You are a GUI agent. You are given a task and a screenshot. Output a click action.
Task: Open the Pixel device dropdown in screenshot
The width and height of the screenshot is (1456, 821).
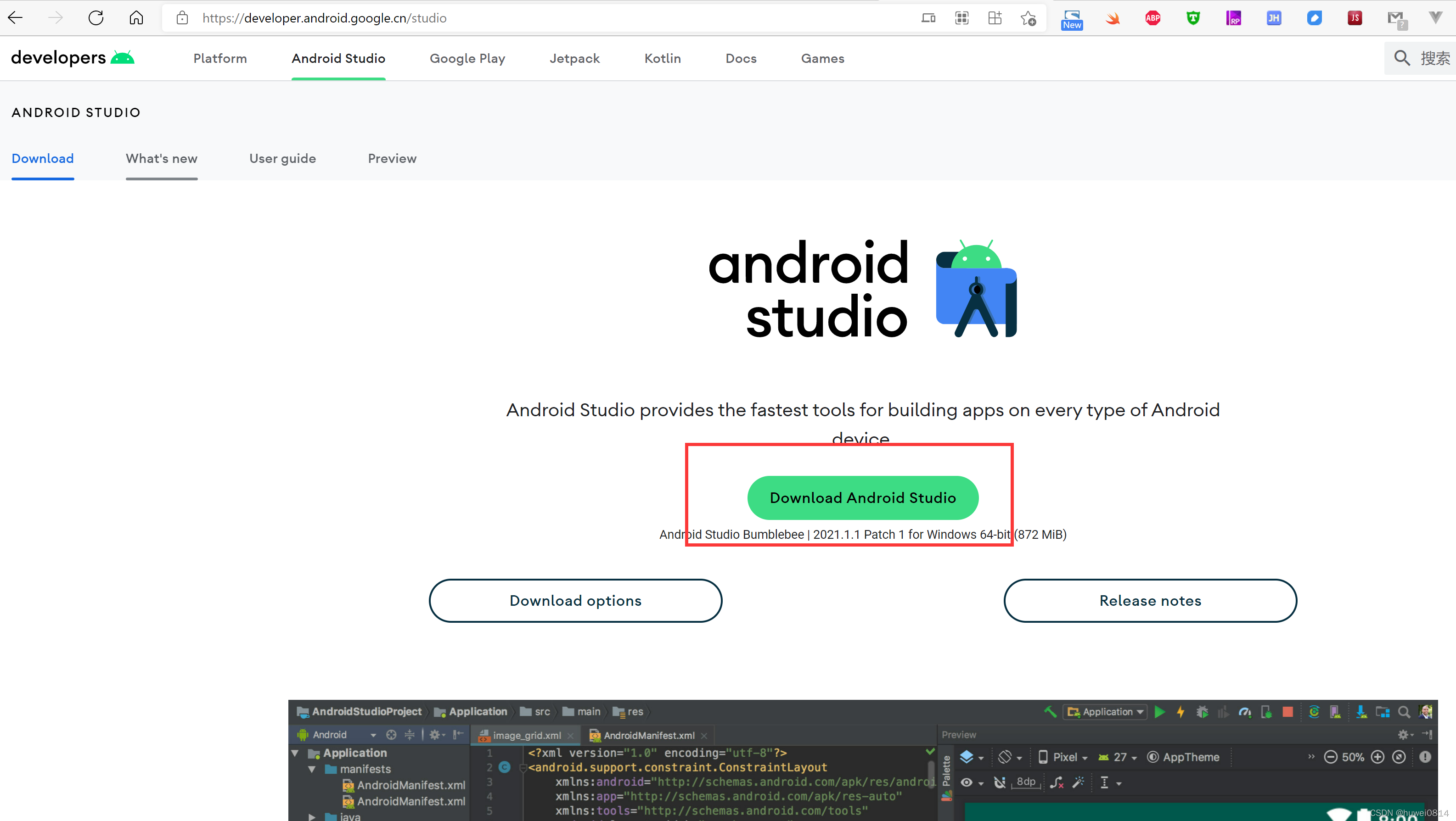click(1062, 757)
